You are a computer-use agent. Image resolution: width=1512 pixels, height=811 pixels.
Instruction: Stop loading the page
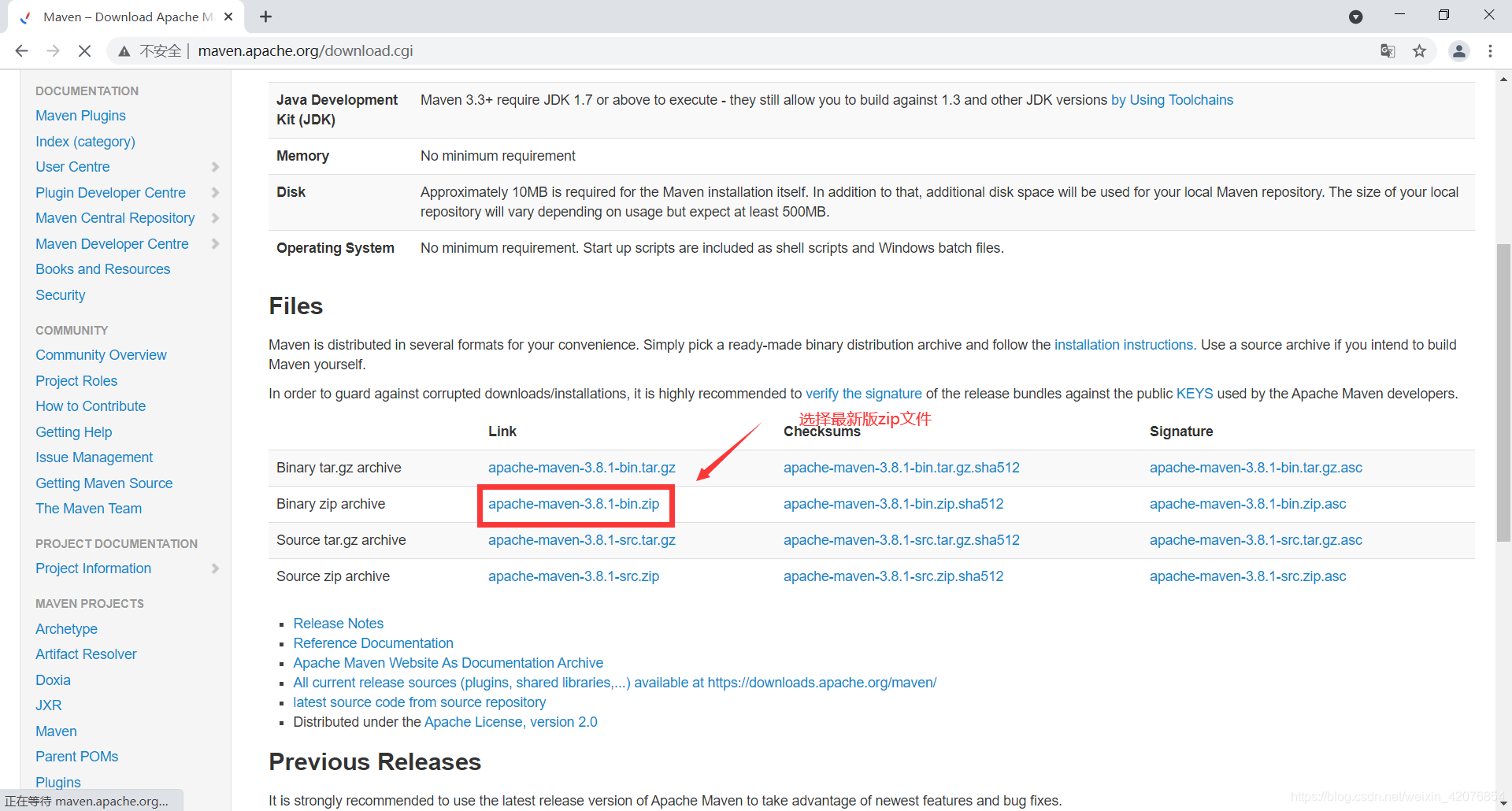point(84,51)
